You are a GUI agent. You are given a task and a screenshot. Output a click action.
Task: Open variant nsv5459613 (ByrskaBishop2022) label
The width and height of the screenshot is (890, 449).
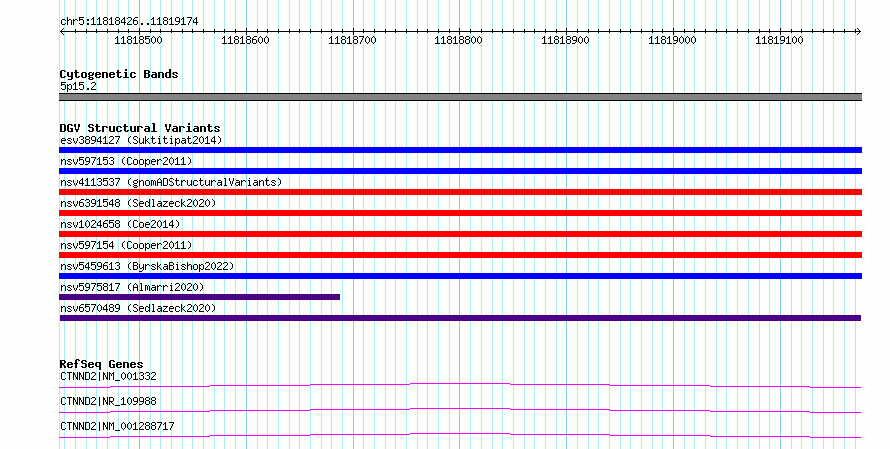coord(147,266)
